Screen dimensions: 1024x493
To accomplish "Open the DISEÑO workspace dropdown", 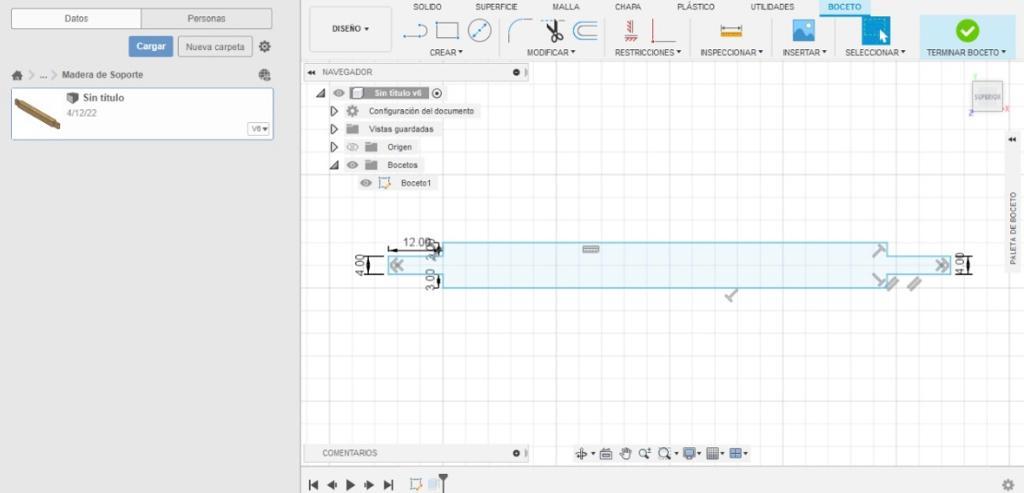I will pos(351,29).
